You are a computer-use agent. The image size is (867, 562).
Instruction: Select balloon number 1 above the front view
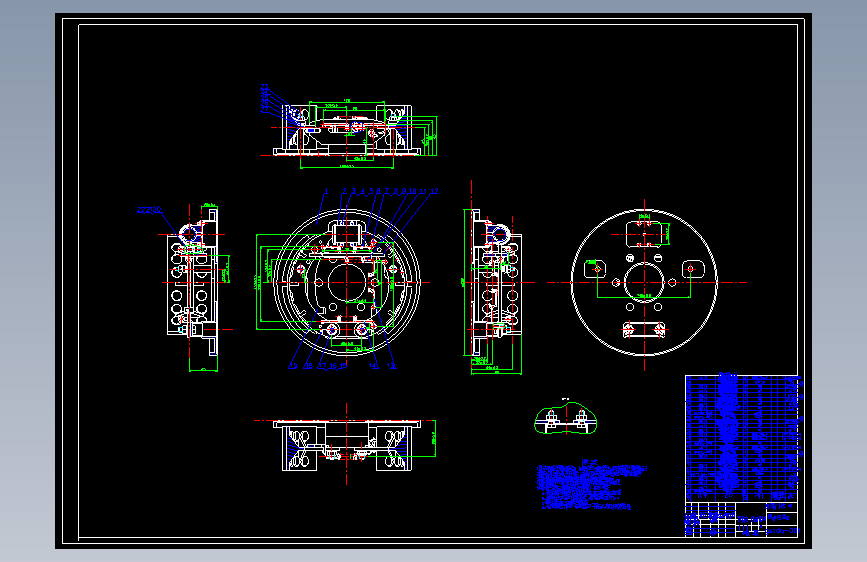click(326, 191)
